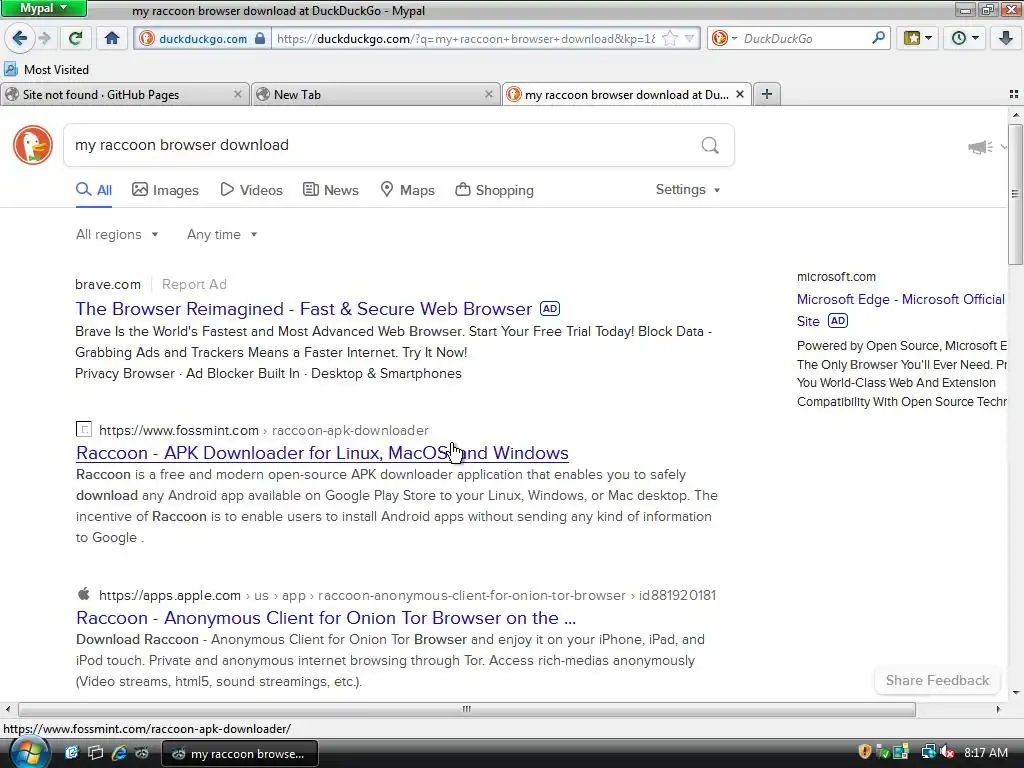Screen dimensions: 1024x768
Task: Switch to Maps results
Action: [x=408, y=190]
